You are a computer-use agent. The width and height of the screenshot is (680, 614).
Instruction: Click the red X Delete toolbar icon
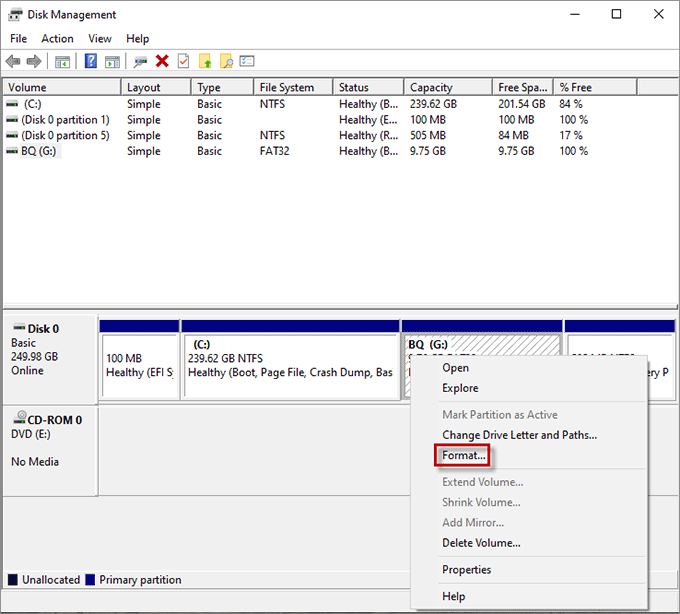point(162,62)
